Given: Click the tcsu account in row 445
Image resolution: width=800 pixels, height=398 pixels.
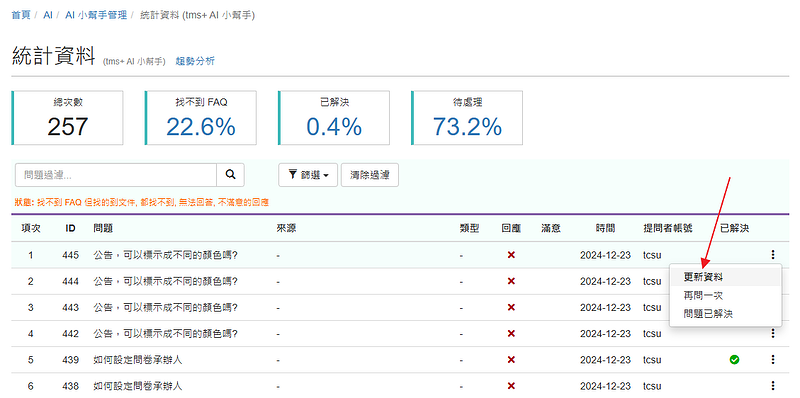Looking at the screenshot, I should 652,255.
